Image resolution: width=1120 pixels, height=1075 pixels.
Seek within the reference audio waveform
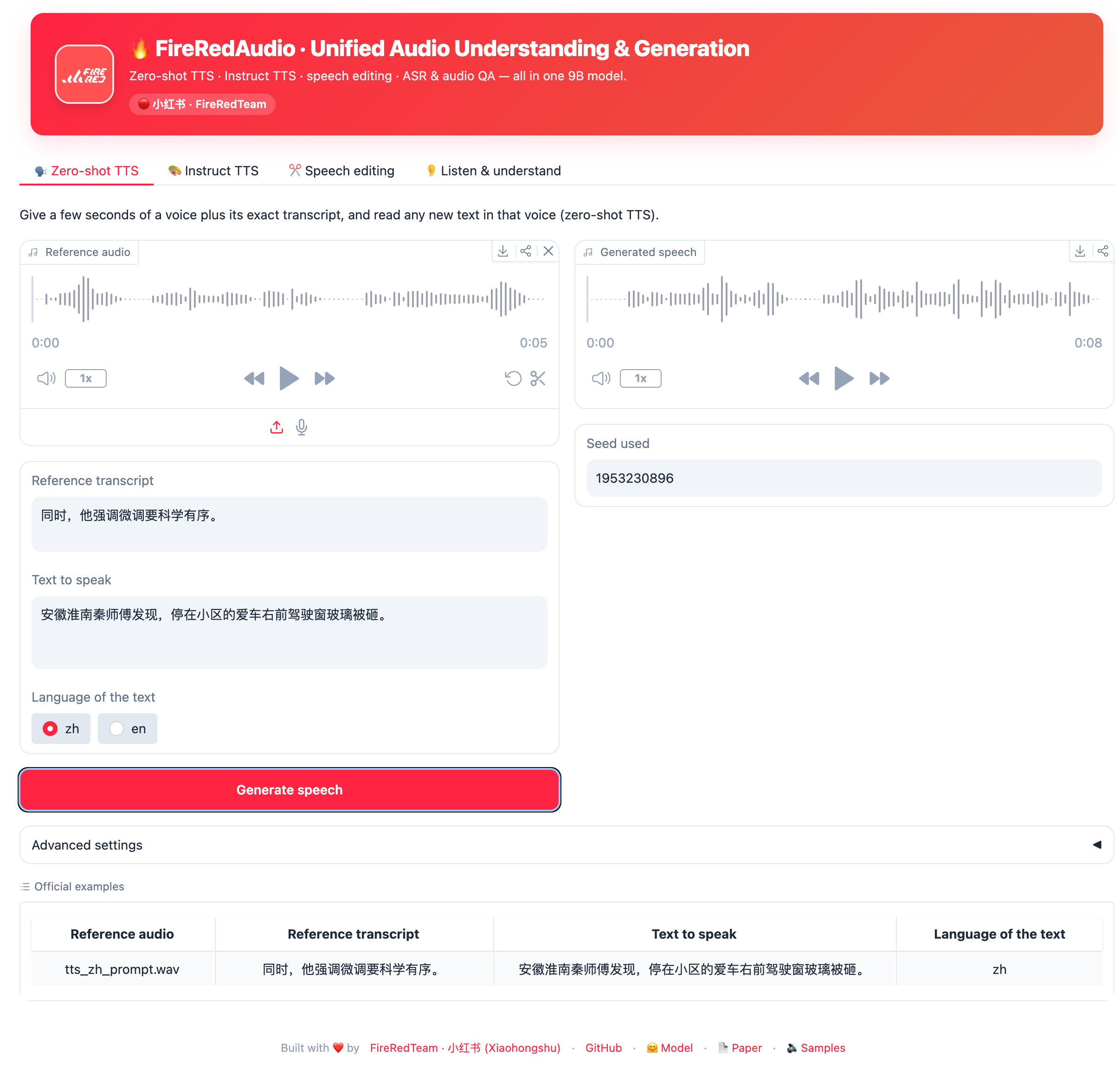289,299
